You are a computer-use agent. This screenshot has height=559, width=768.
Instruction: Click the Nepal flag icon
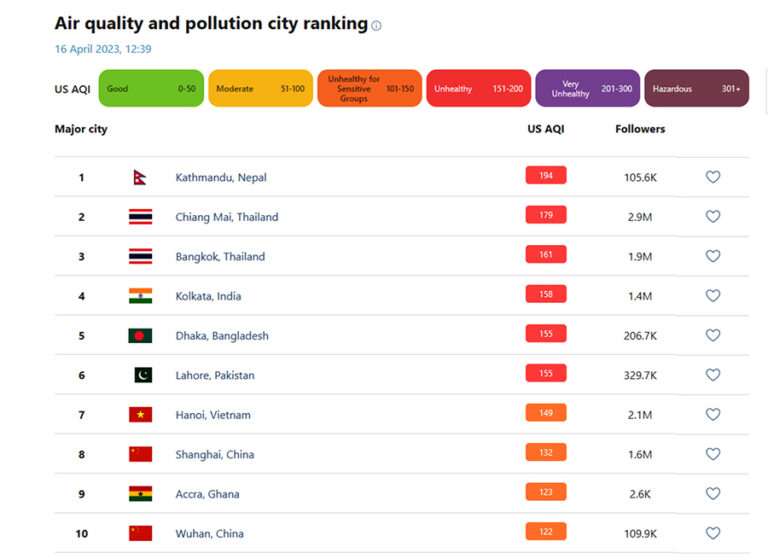(140, 177)
